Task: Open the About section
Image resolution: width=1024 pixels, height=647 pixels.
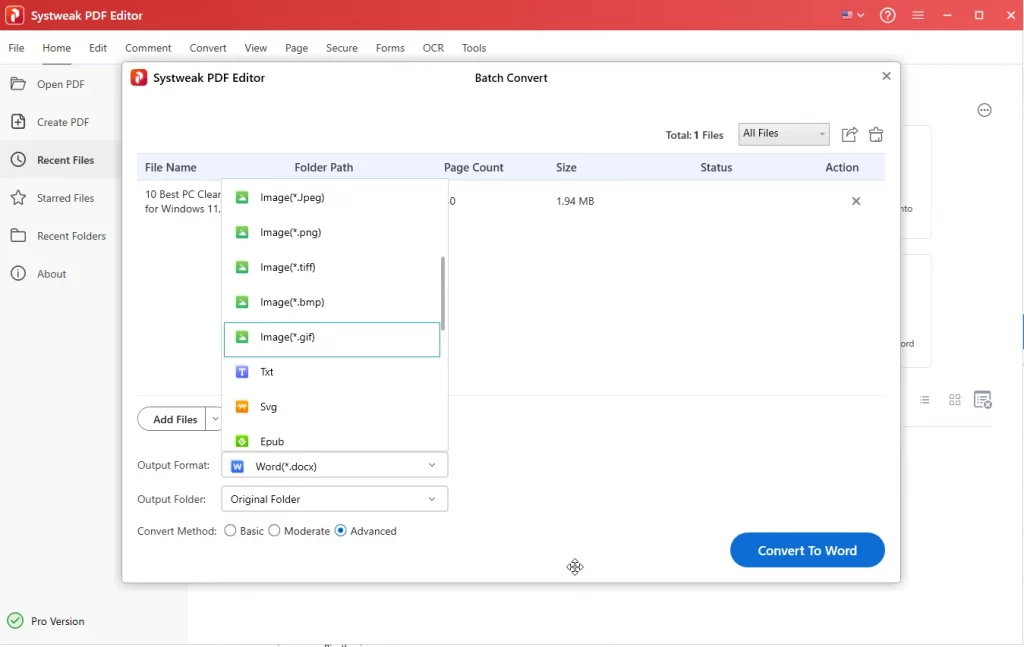Action: pyautogui.click(x=60, y=274)
